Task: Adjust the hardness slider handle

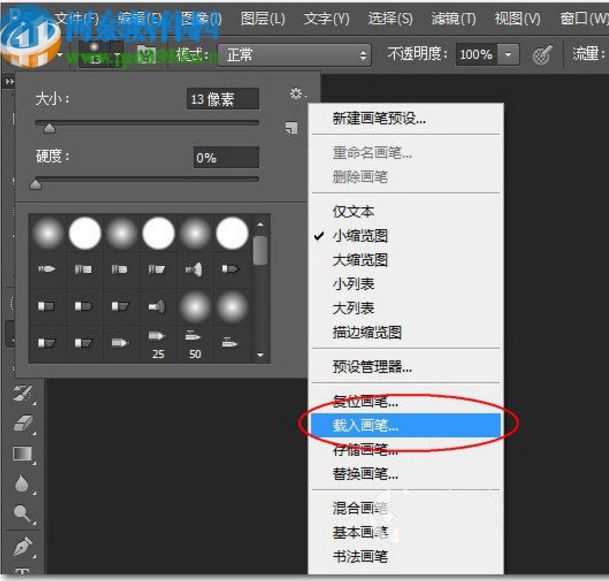Action: pyautogui.click(x=36, y=184)
